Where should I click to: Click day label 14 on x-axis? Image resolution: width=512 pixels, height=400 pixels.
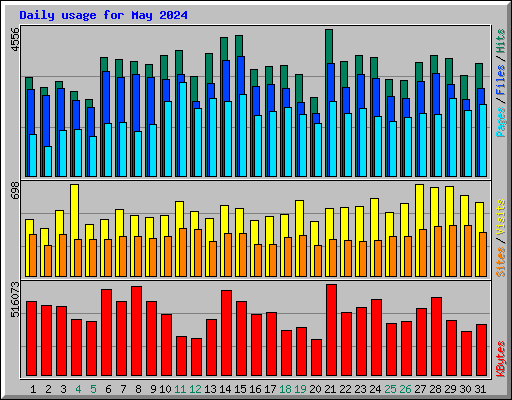click(225, 389)
